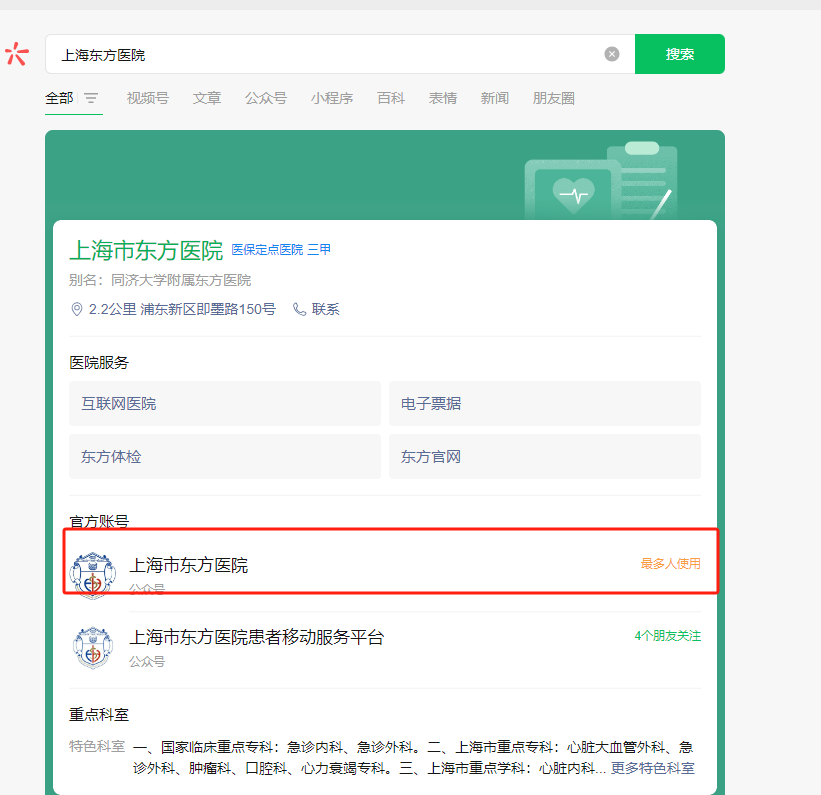This screenshot has height=795, width=821.
Task: Click the 医保定点医院 tag
Action: tap(267, 250)
